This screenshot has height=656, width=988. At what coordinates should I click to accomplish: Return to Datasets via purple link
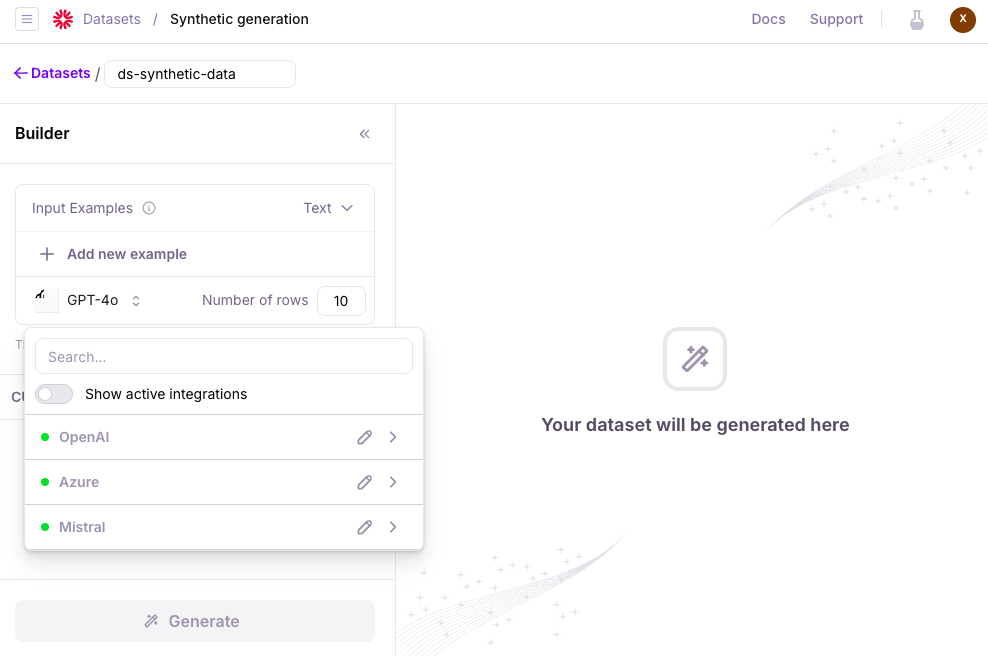click(60, 73)
